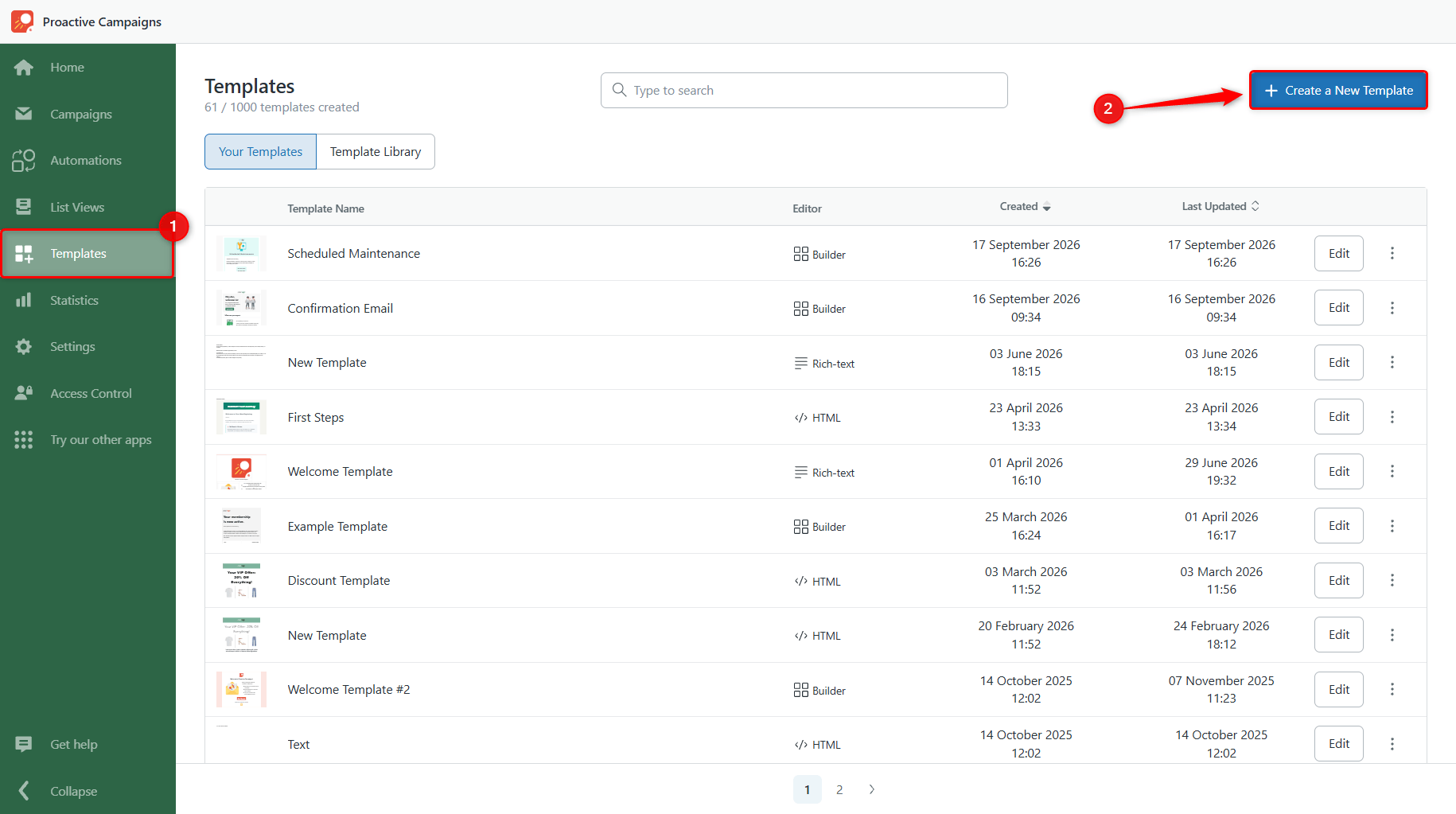Open the First Steps thumbnail
This screenshot has height=814, width=1456.
pos(241,417)
